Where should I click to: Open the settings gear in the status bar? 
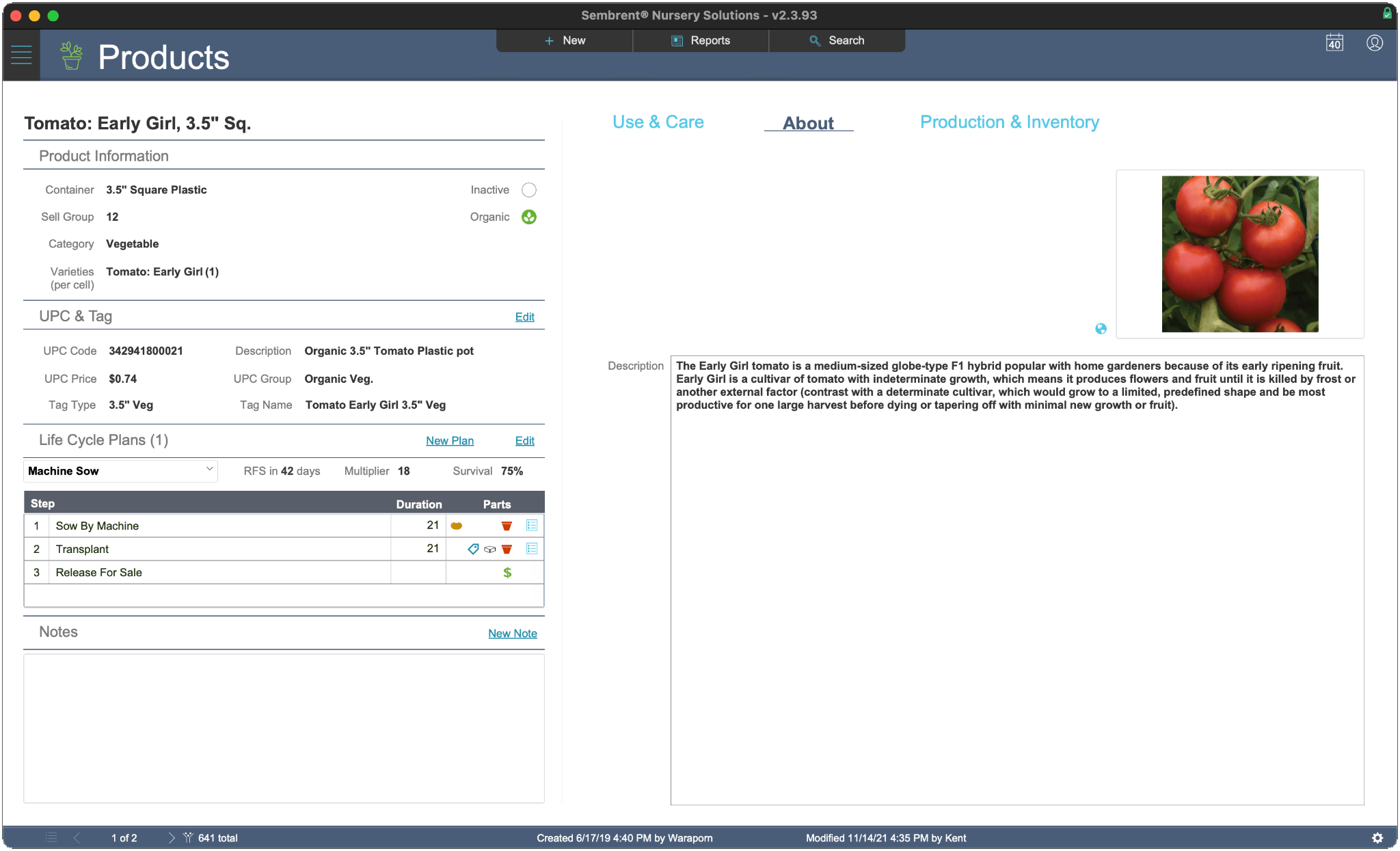(1377, 838)
